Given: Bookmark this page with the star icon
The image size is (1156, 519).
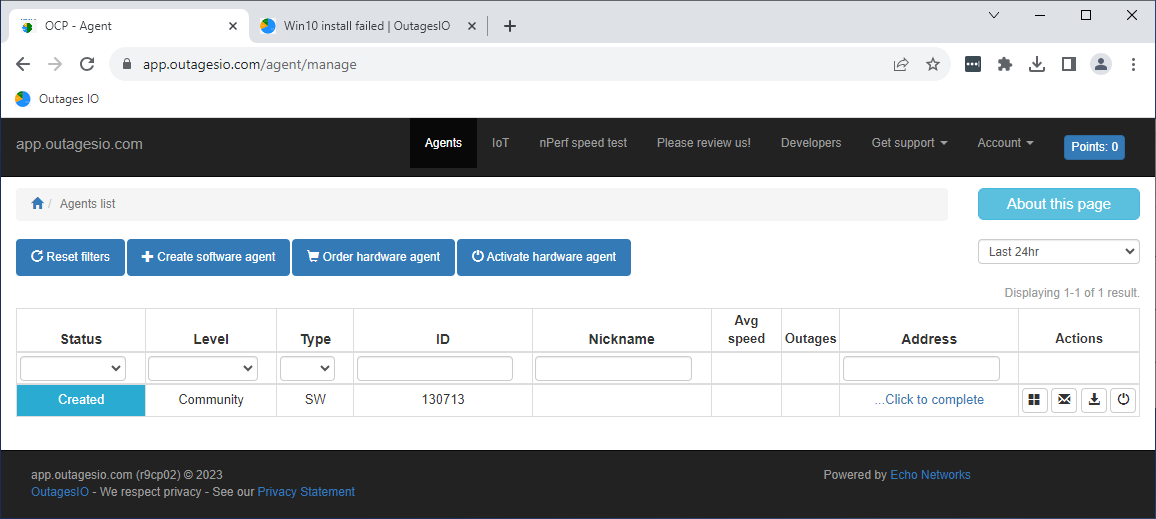Looking at the screenshot, I should pos(933,64).
